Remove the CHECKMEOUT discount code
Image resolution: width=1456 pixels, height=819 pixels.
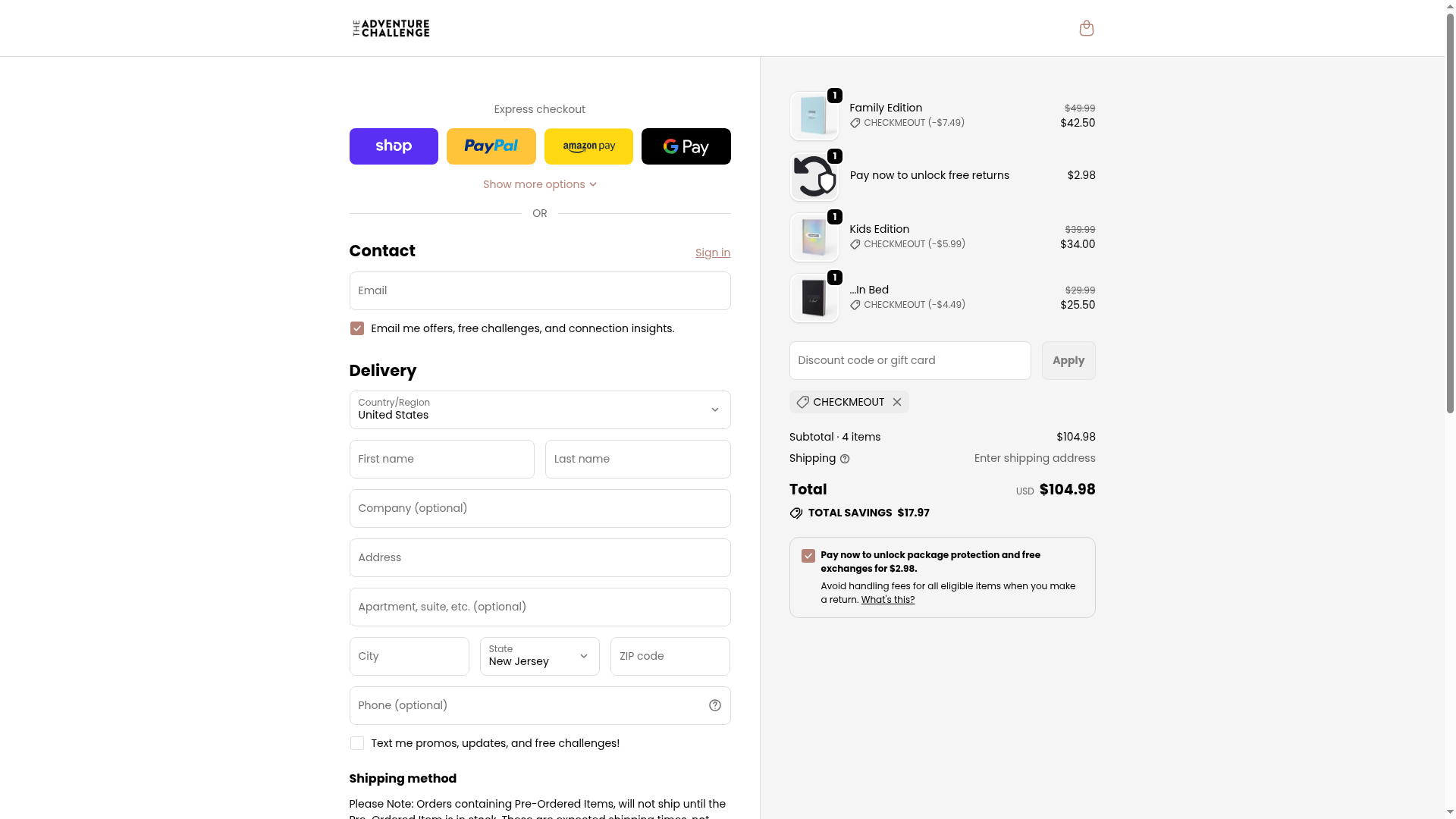point(897,402)
